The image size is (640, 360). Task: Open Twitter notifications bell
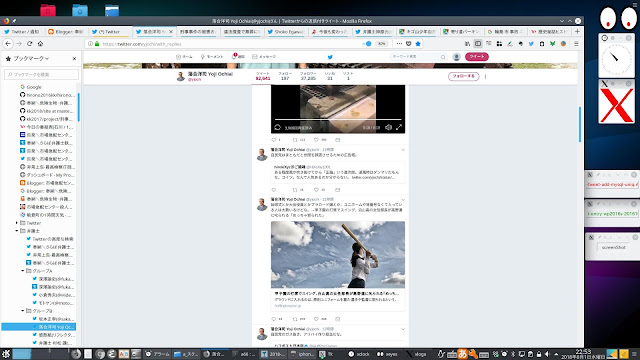point(238,57)
